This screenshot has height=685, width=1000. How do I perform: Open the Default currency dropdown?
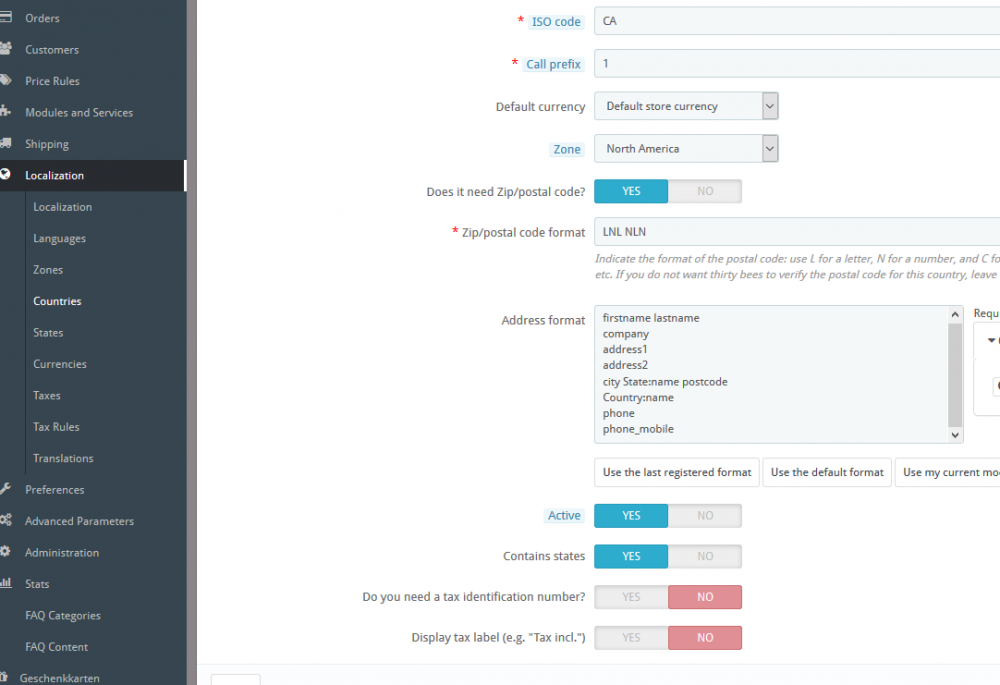click(686, 106)
